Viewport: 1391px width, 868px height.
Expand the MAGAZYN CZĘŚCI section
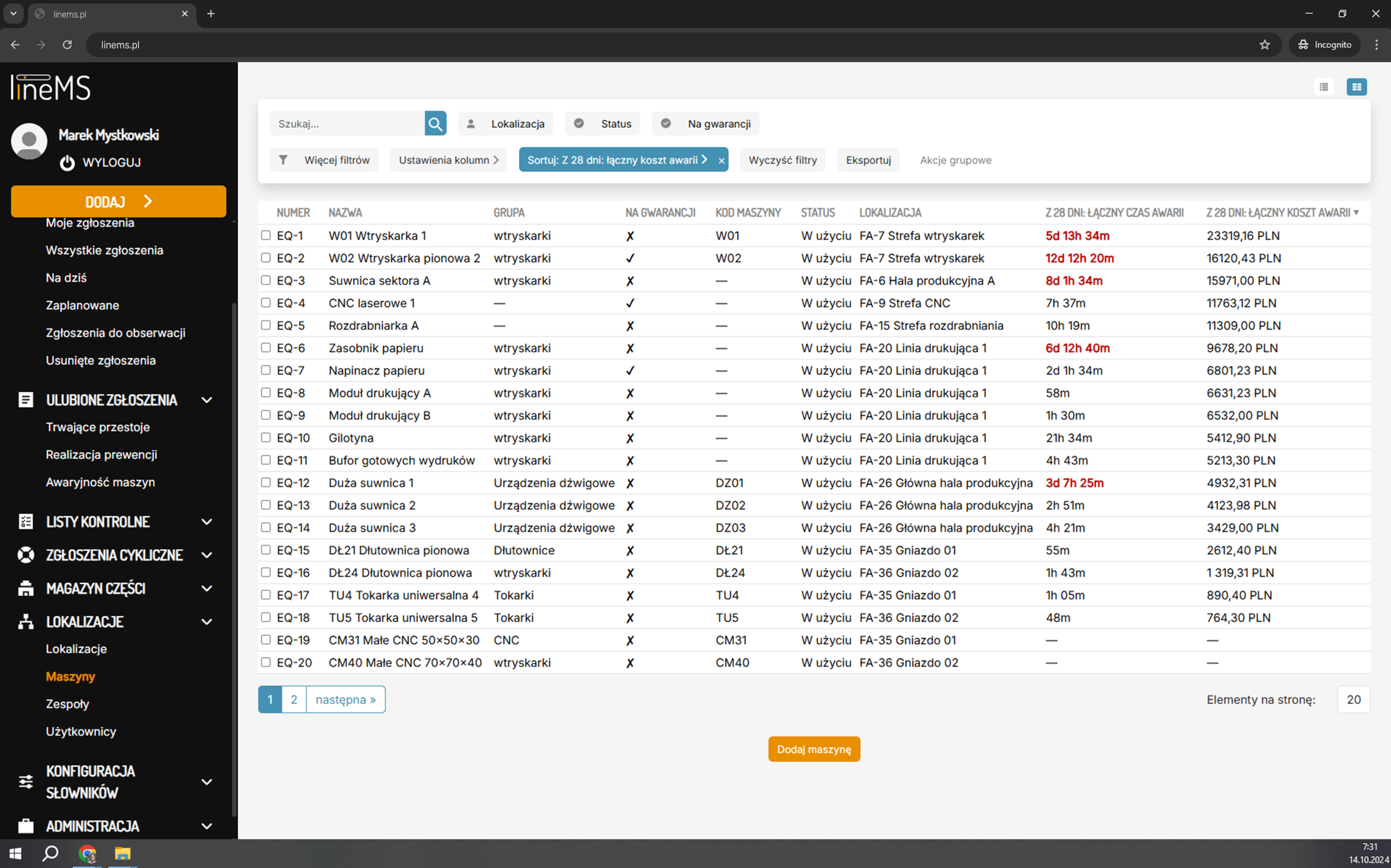207,588
